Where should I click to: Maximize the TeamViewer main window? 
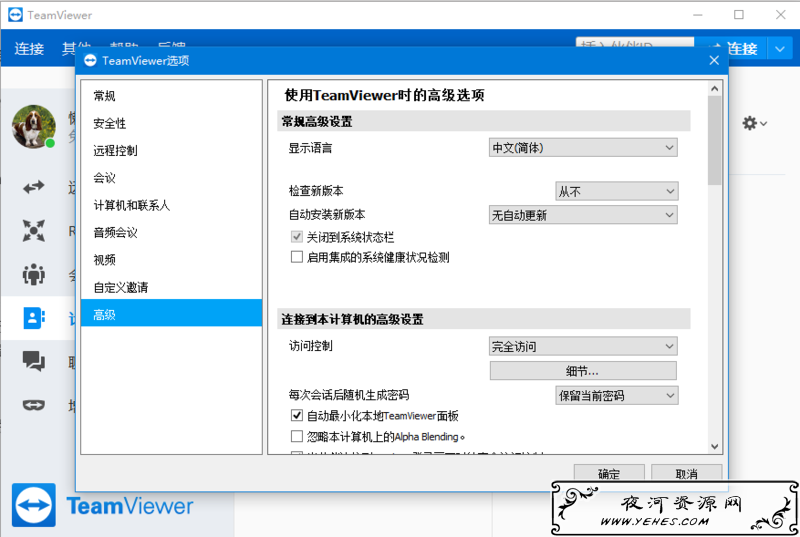pyautogui.click(x=738, y=15)
